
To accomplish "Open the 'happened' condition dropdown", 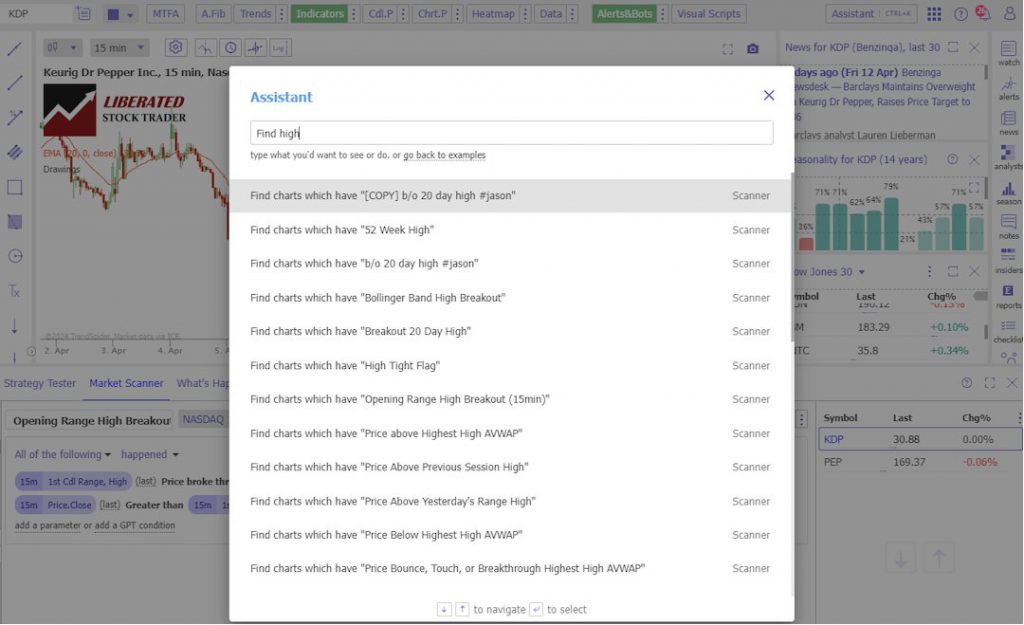I will 150,455.
